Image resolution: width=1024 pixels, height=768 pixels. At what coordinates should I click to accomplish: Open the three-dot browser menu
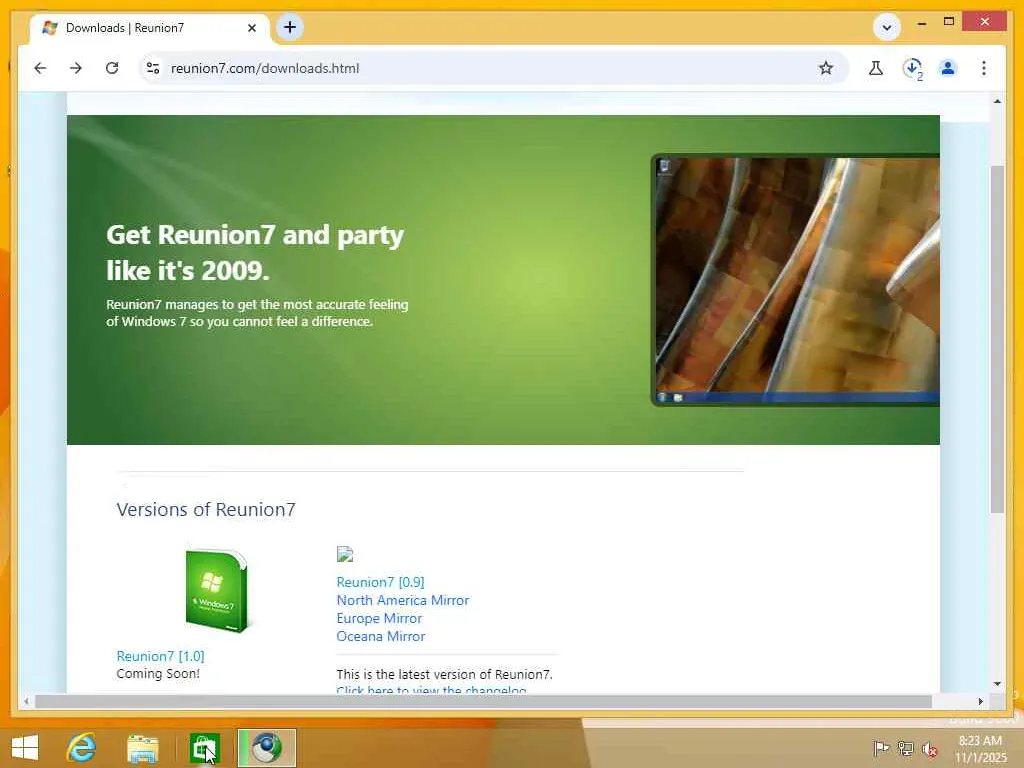point(984,68)
